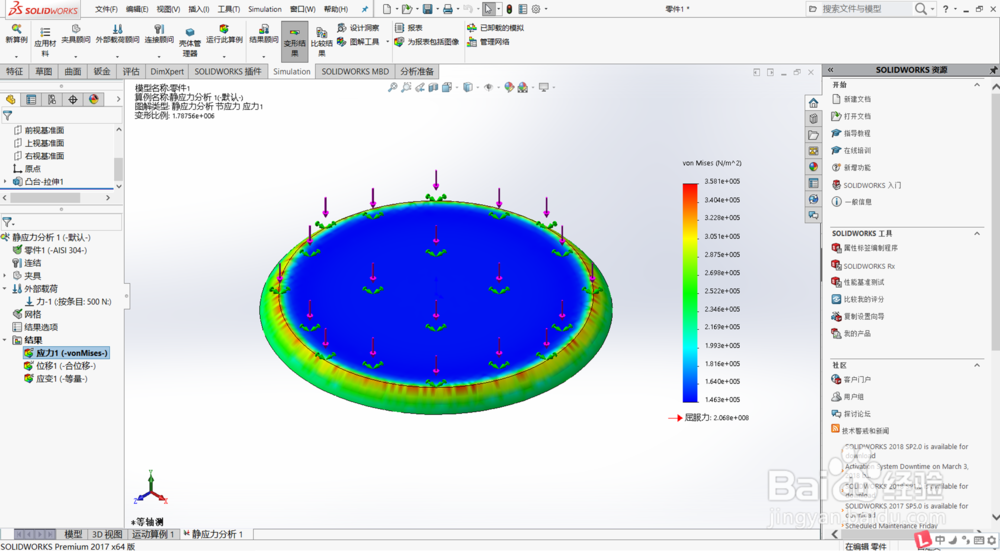Click the New document icon in top toolbar
This screenshot has height=551, width=1000.
coord(387,9)
